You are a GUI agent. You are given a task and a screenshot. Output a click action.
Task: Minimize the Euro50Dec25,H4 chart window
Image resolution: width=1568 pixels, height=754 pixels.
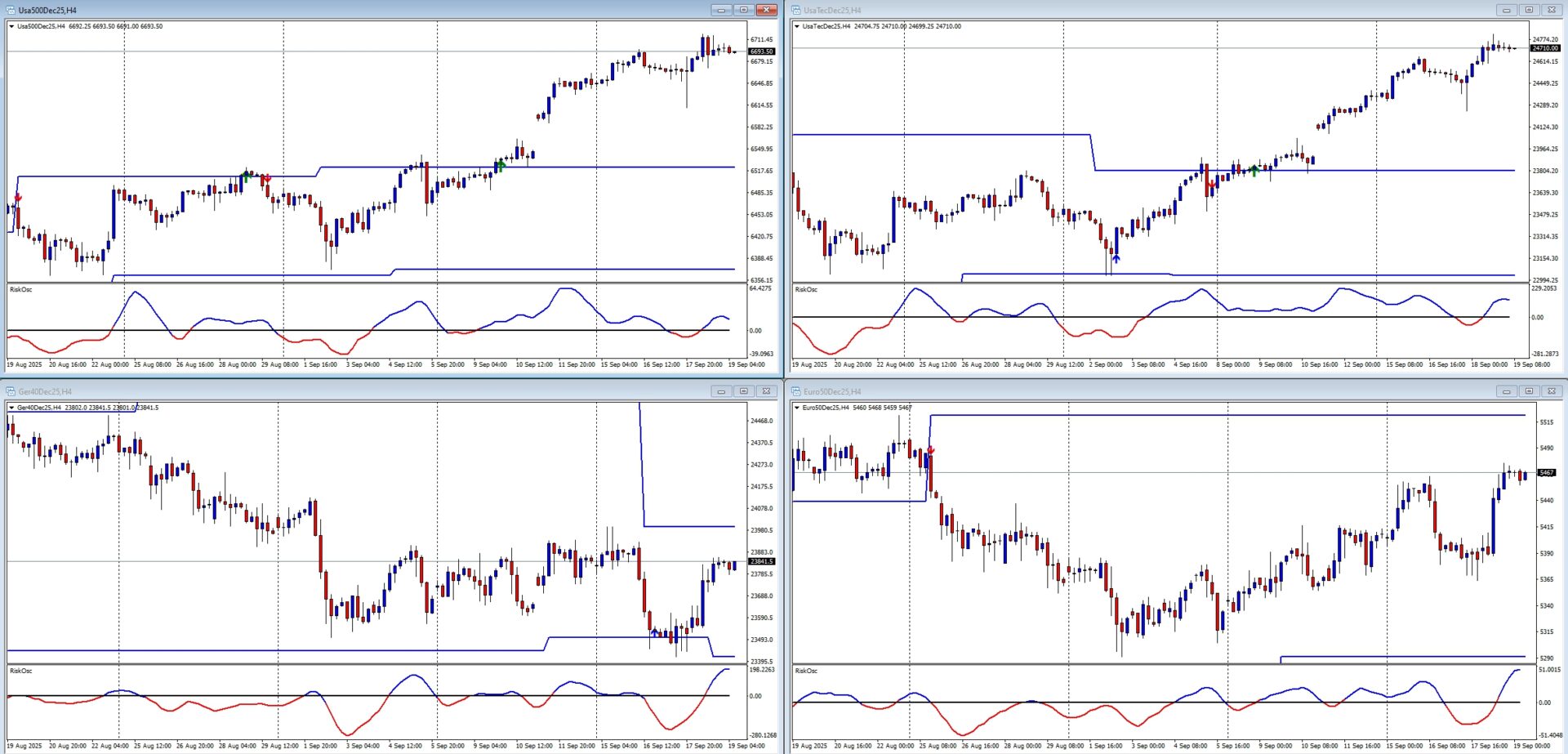[1506, 391]
